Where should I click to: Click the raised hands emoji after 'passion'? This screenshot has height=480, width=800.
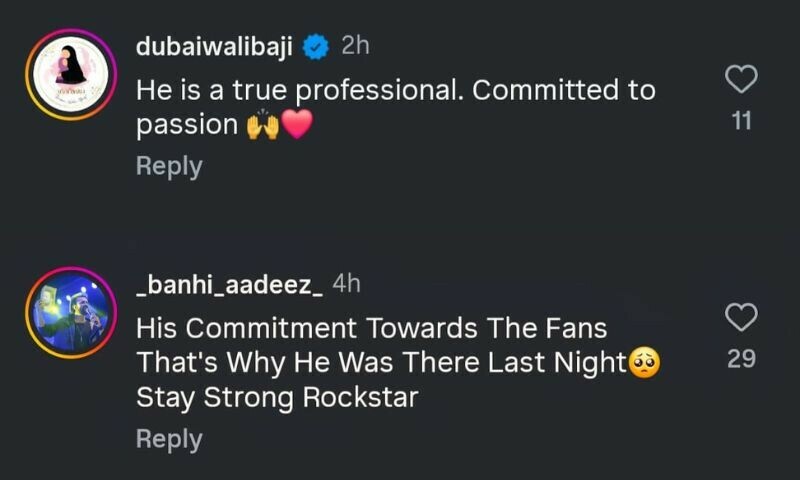(x=262, y=126)
